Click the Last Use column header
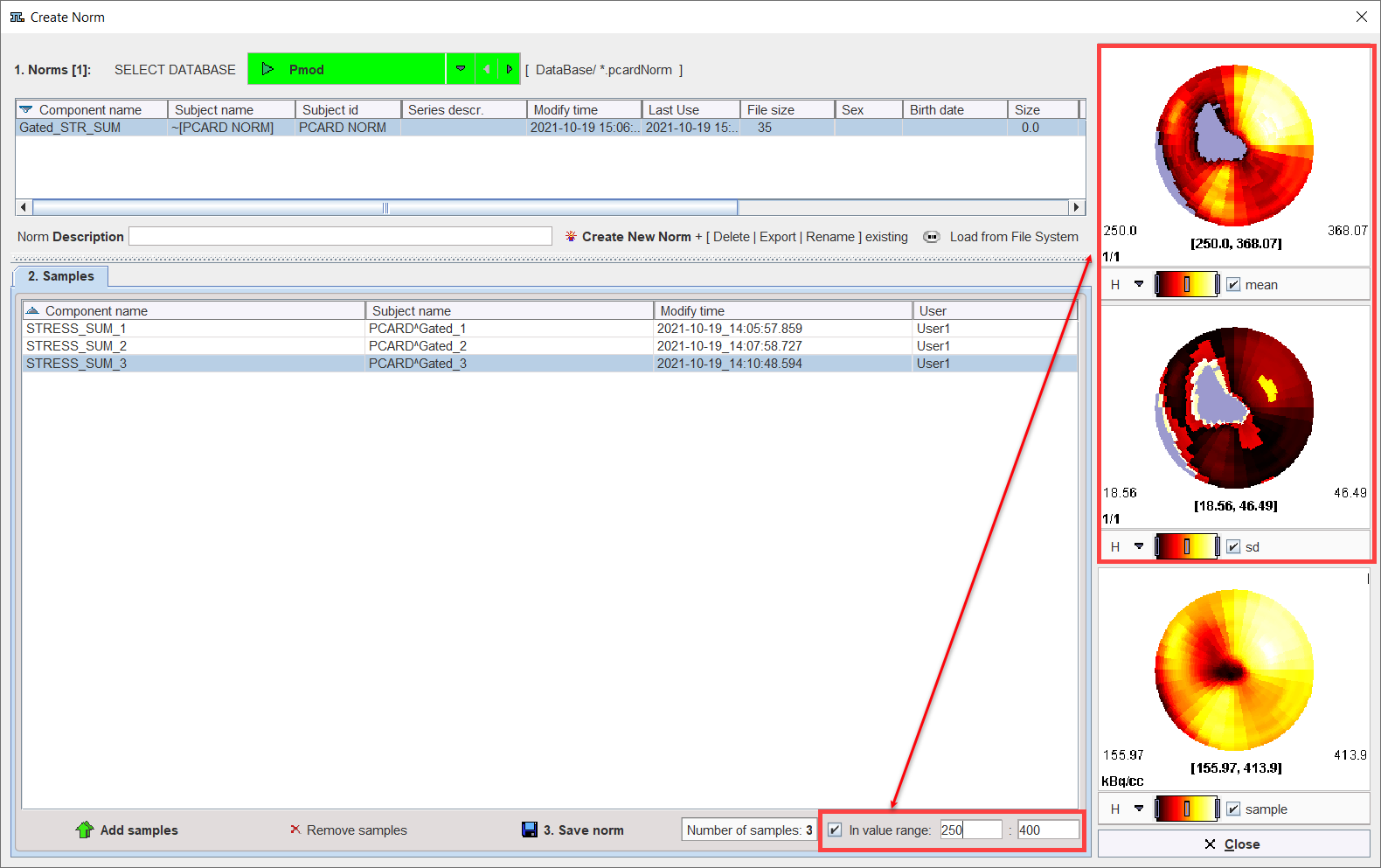The height and width of the screenshot is (868, 1381). pyautogui.click(x=690, y=109)
